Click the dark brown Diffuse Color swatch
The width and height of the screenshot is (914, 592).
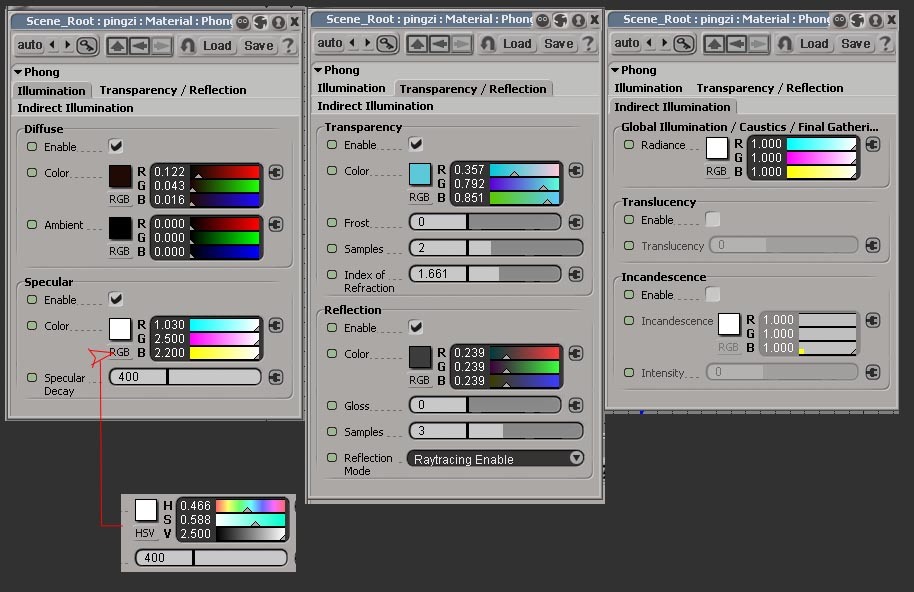(120, 176)
